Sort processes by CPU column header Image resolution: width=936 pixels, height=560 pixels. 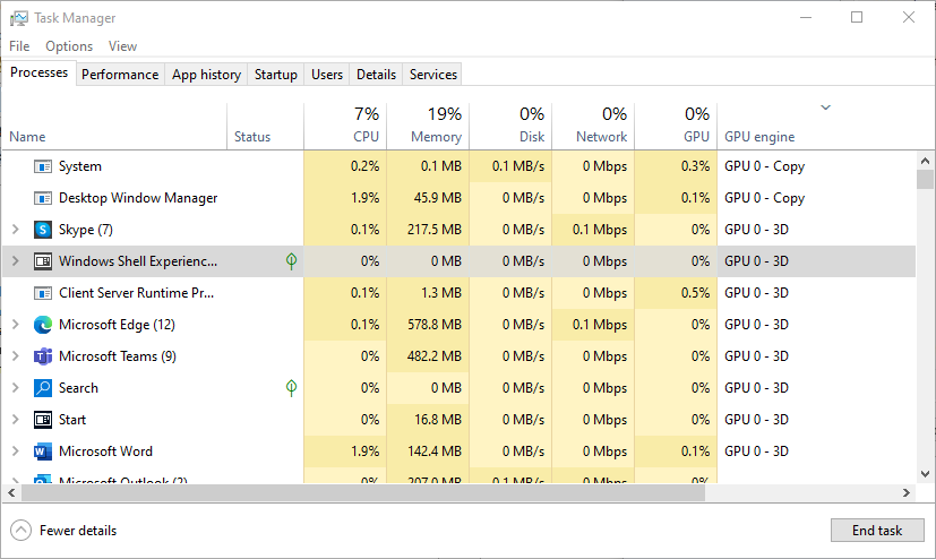coord(345,126)
